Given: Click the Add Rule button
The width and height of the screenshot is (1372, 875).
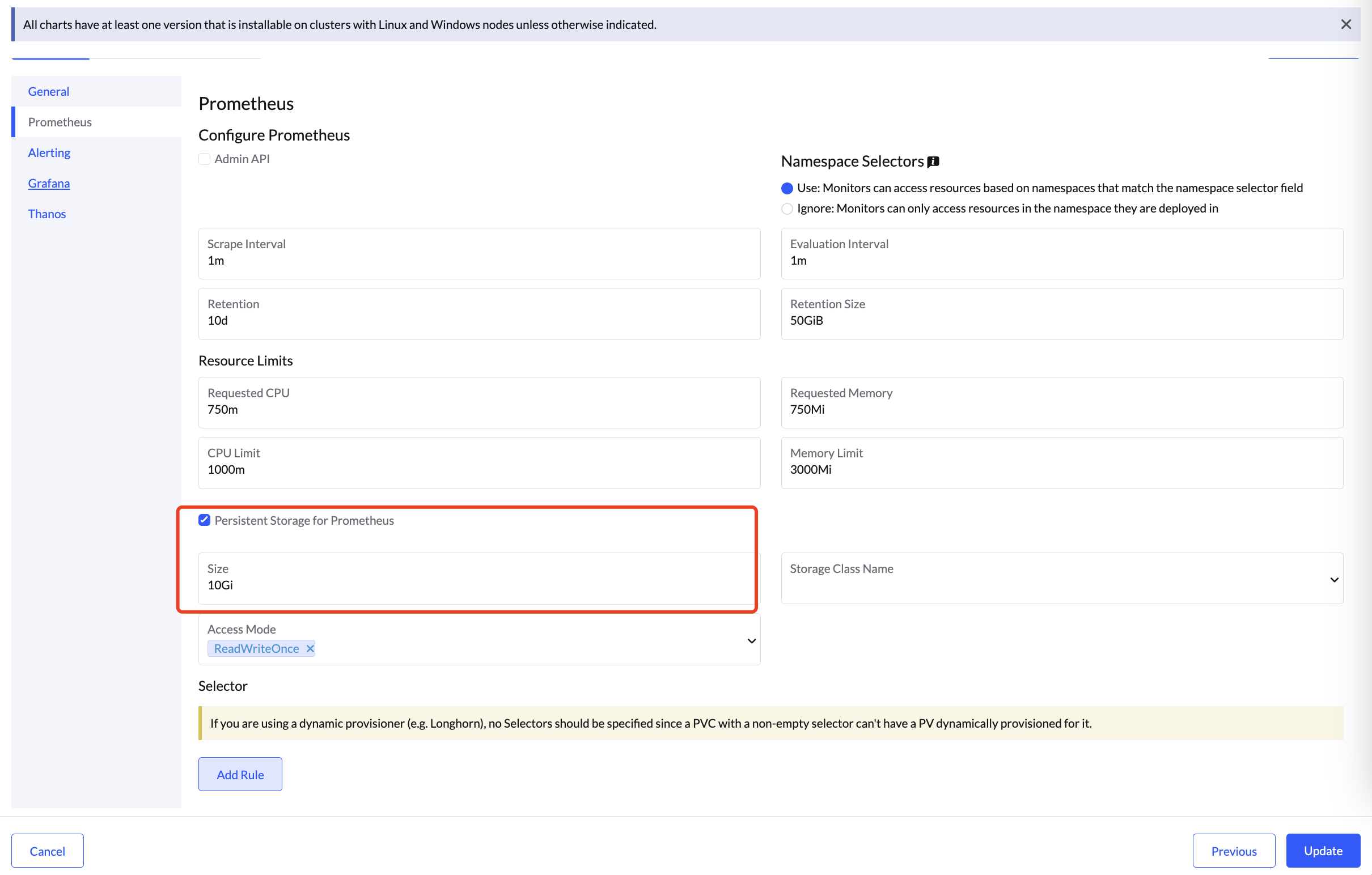Looking at the screenshot, I should click(x=240, y=774).
